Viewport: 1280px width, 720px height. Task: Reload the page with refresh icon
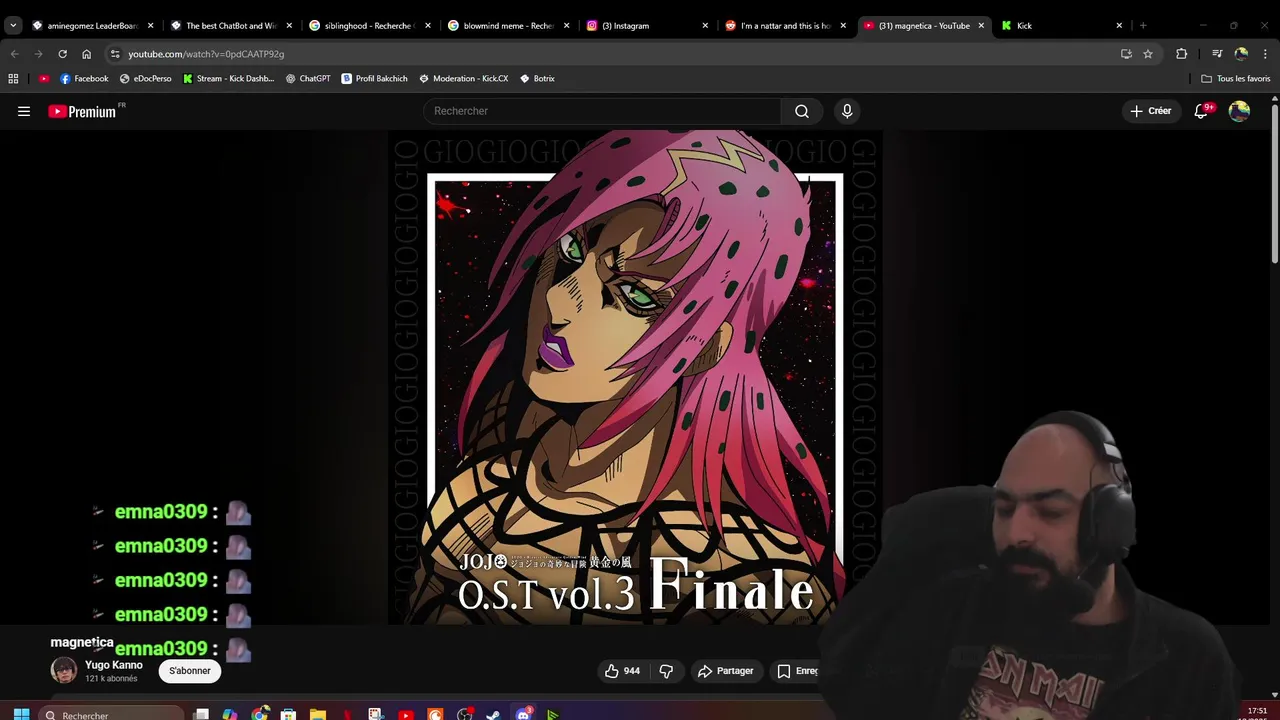pyautogui.click(x=62, y=54)
